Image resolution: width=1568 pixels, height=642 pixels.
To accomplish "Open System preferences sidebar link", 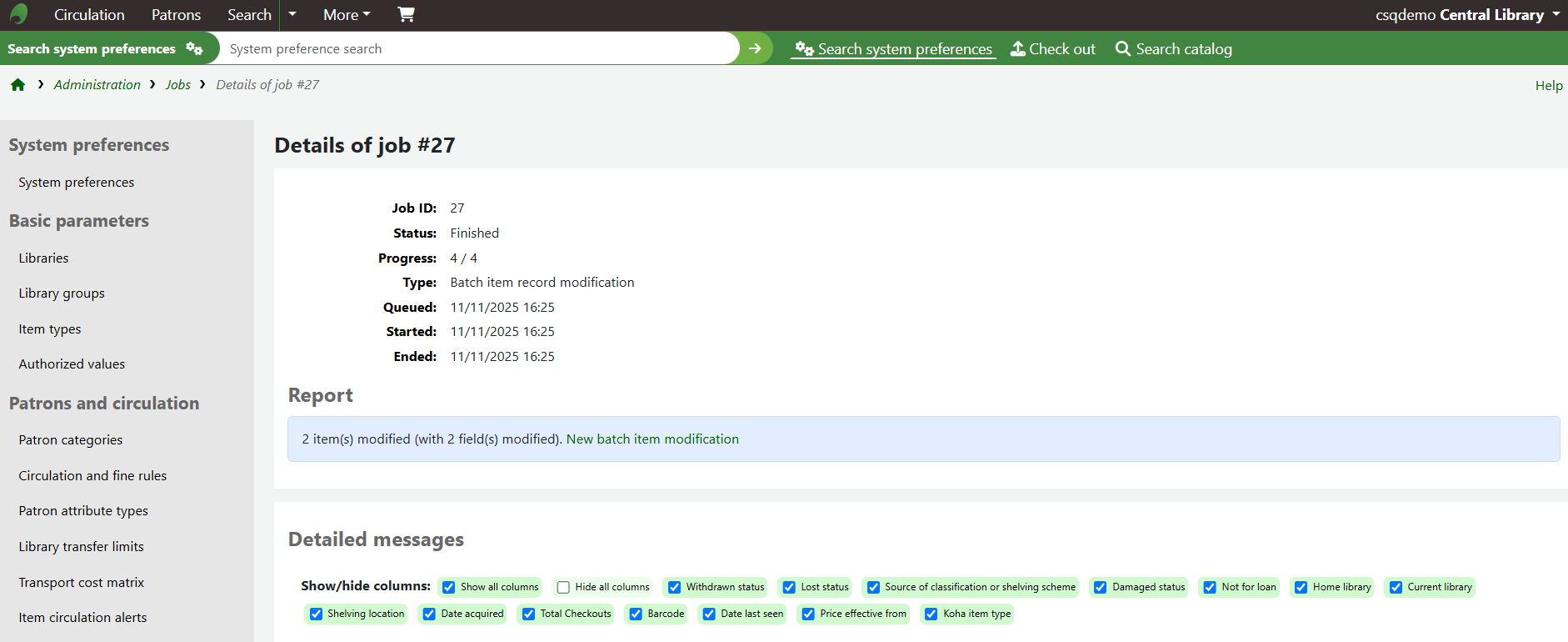I will [77, 183].
